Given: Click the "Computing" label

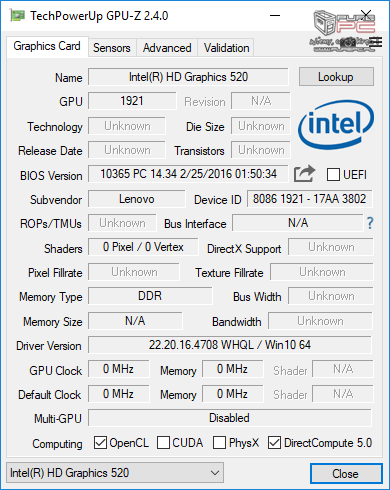Looking at the screenshot, I should pyautogui.click(x=57, y=444).
